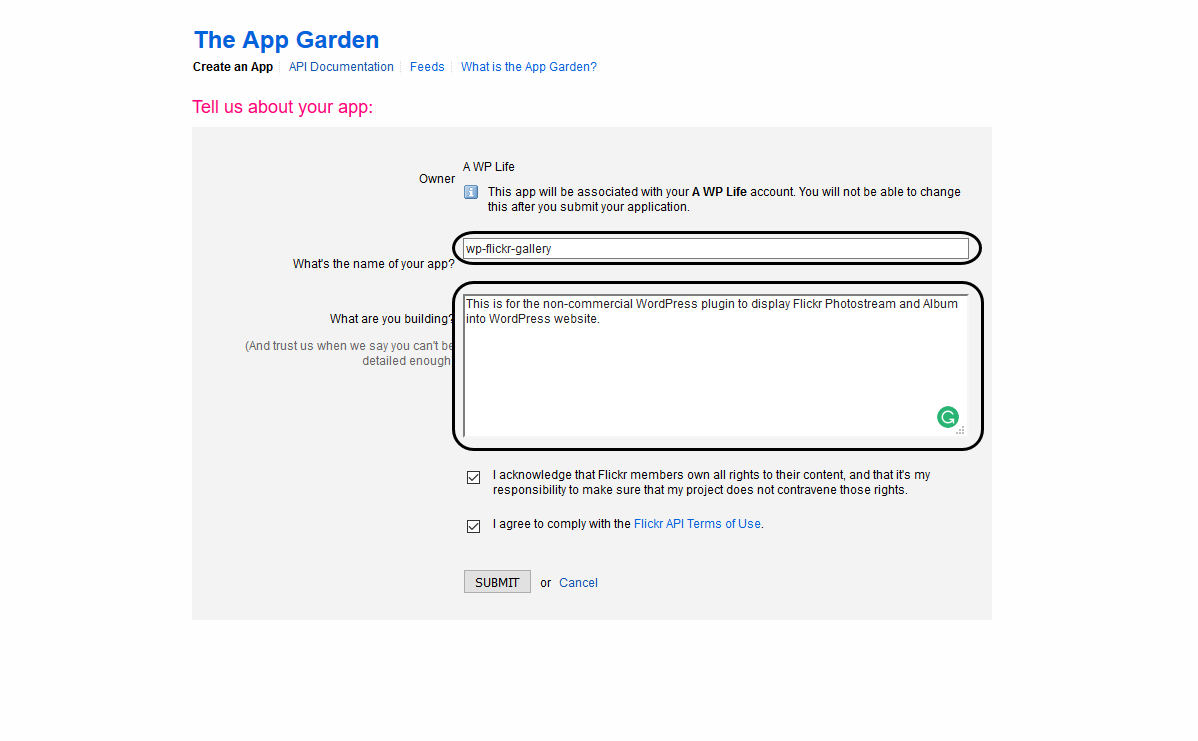Open the Create an App tab
1198x741 pixels.
pyautogui.click(x=233, y=67)
